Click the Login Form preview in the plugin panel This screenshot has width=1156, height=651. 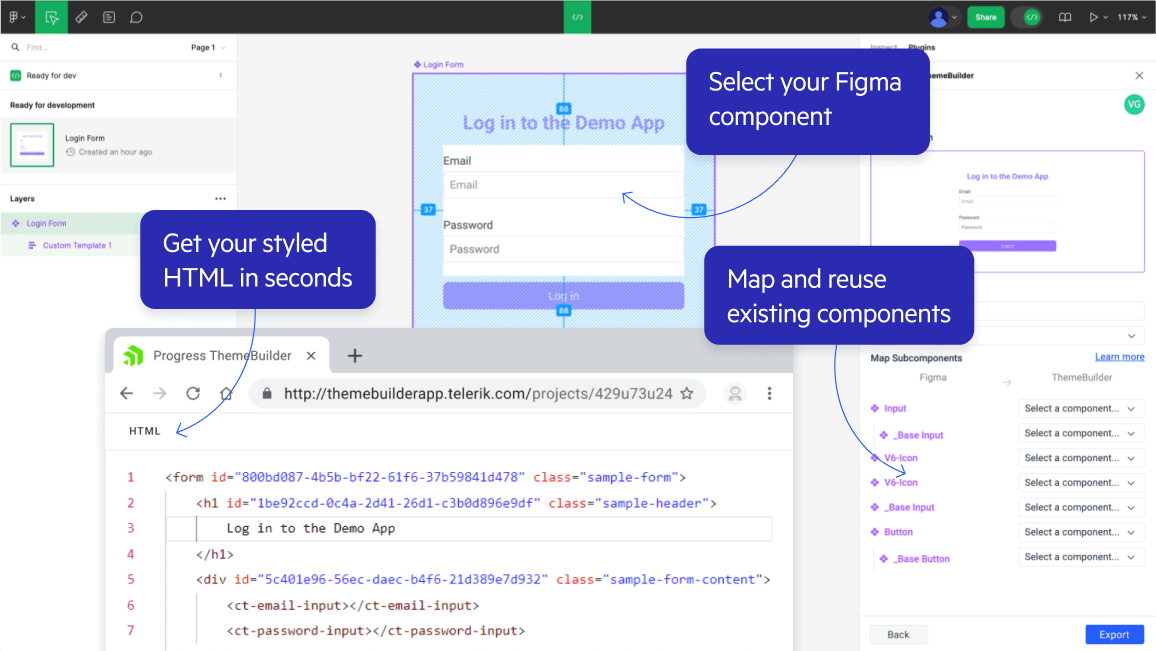click(x=1007, y=212)
